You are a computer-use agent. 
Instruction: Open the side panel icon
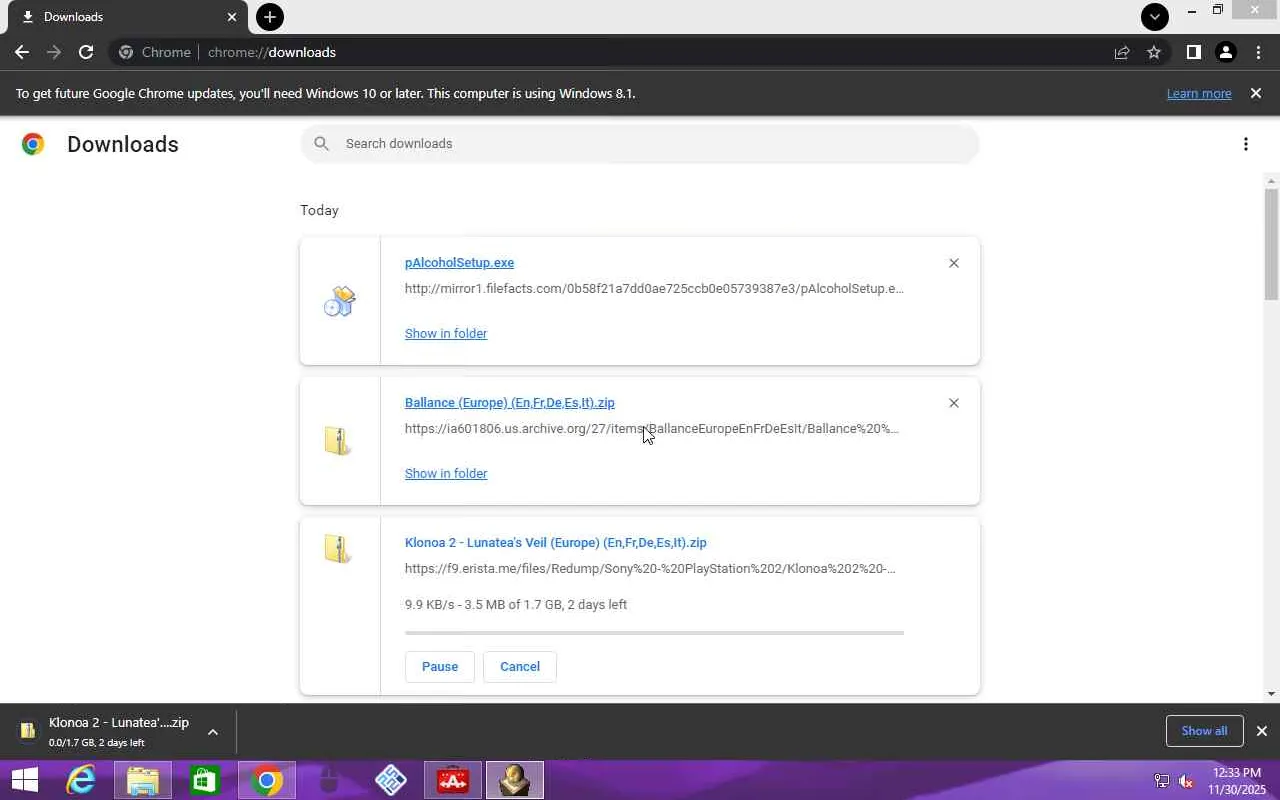(1193, 52)
